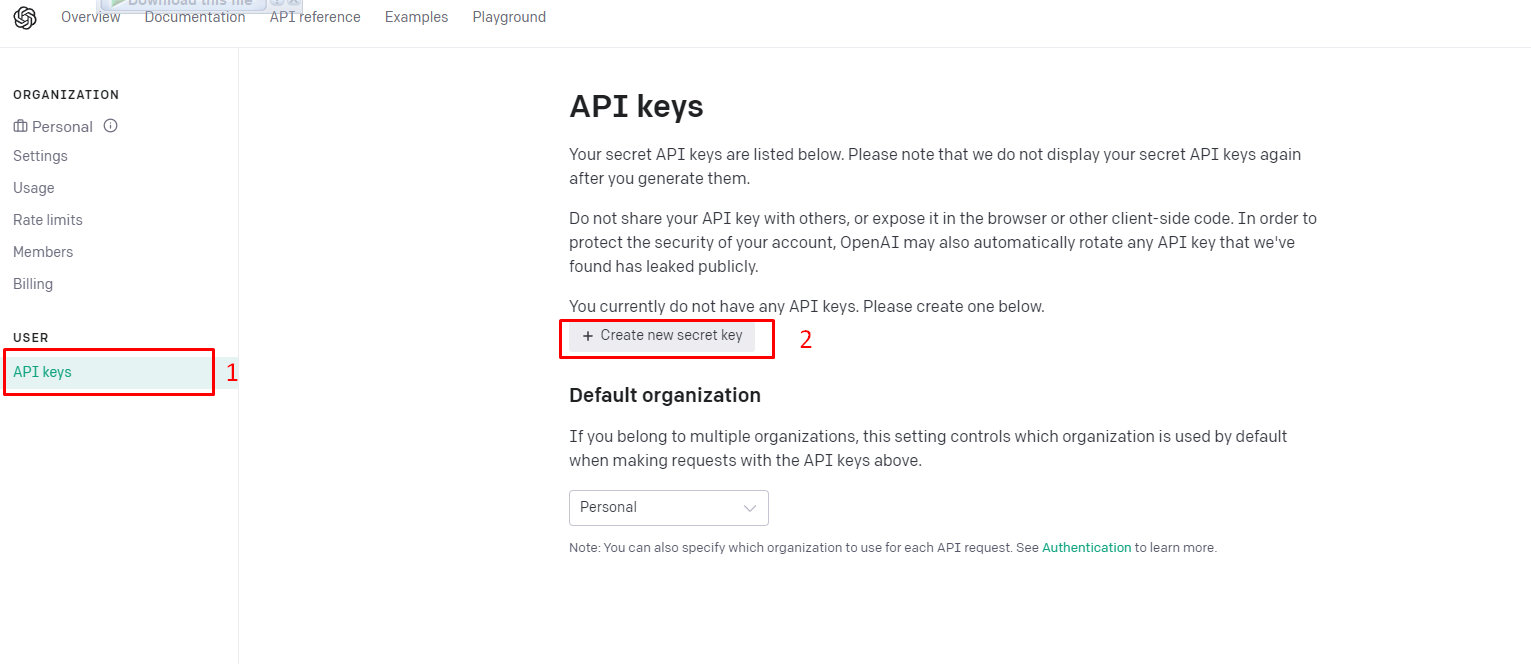Click the info icon next to Personal organization

coord(108,126)
